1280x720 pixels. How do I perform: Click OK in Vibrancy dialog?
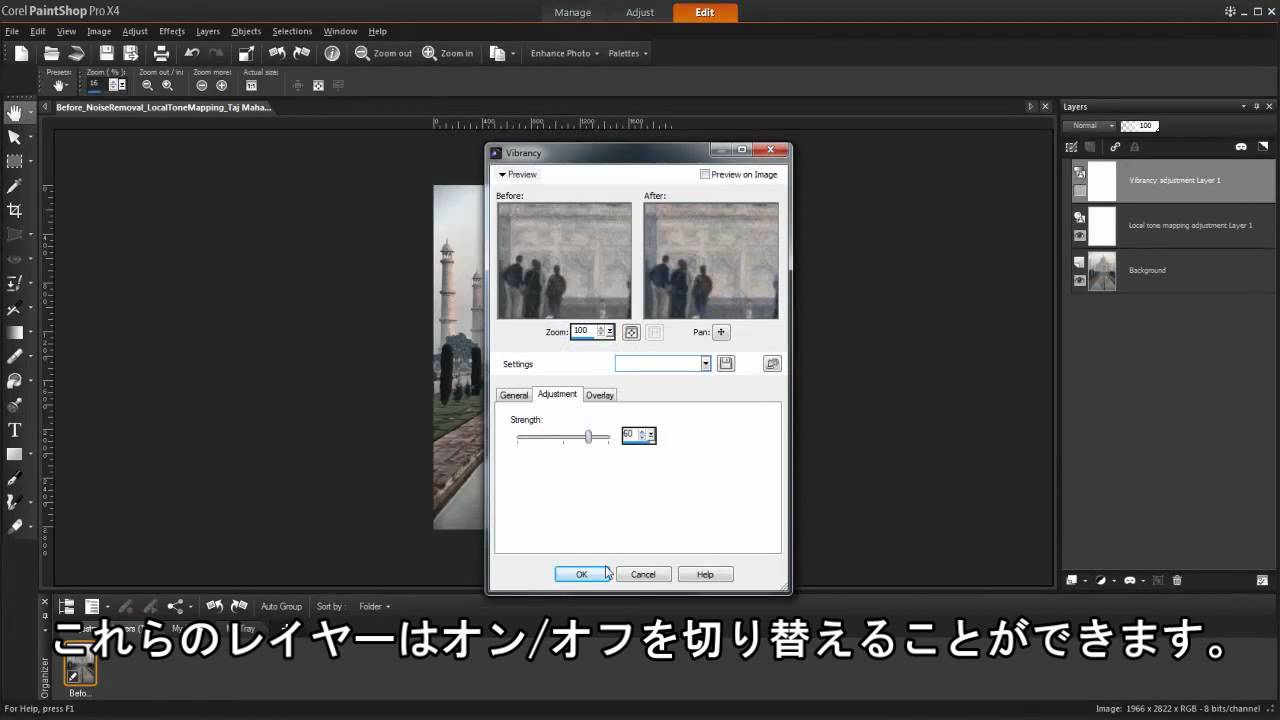click(x=582, y=574)
